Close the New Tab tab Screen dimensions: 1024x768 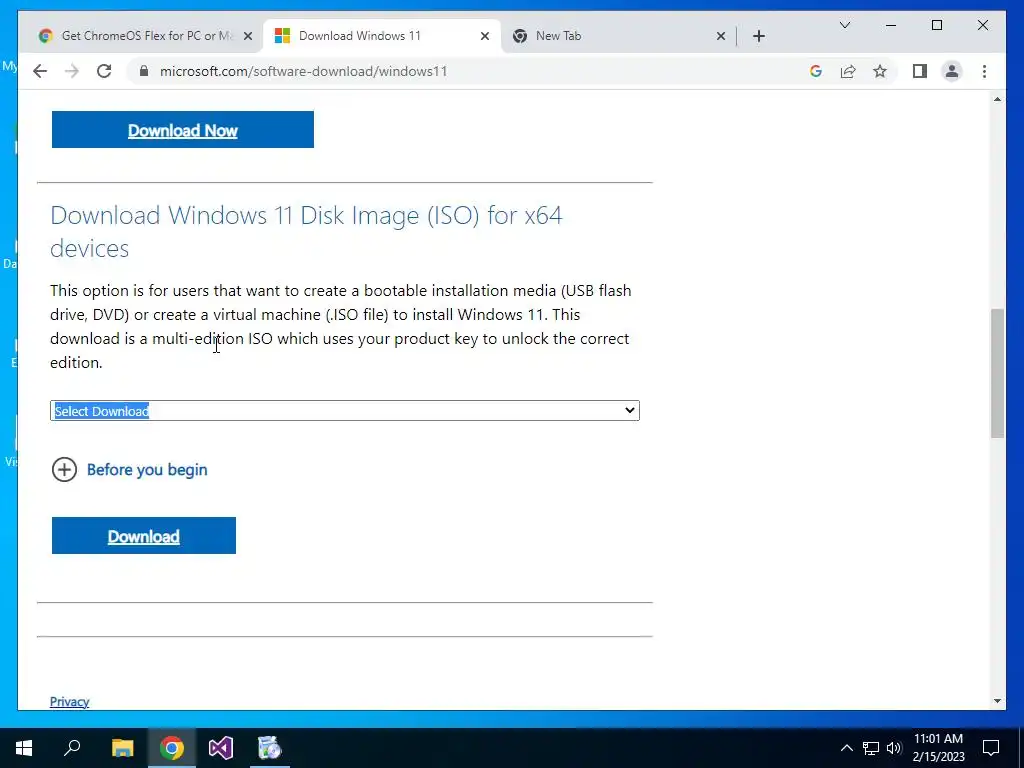[720, 36]
